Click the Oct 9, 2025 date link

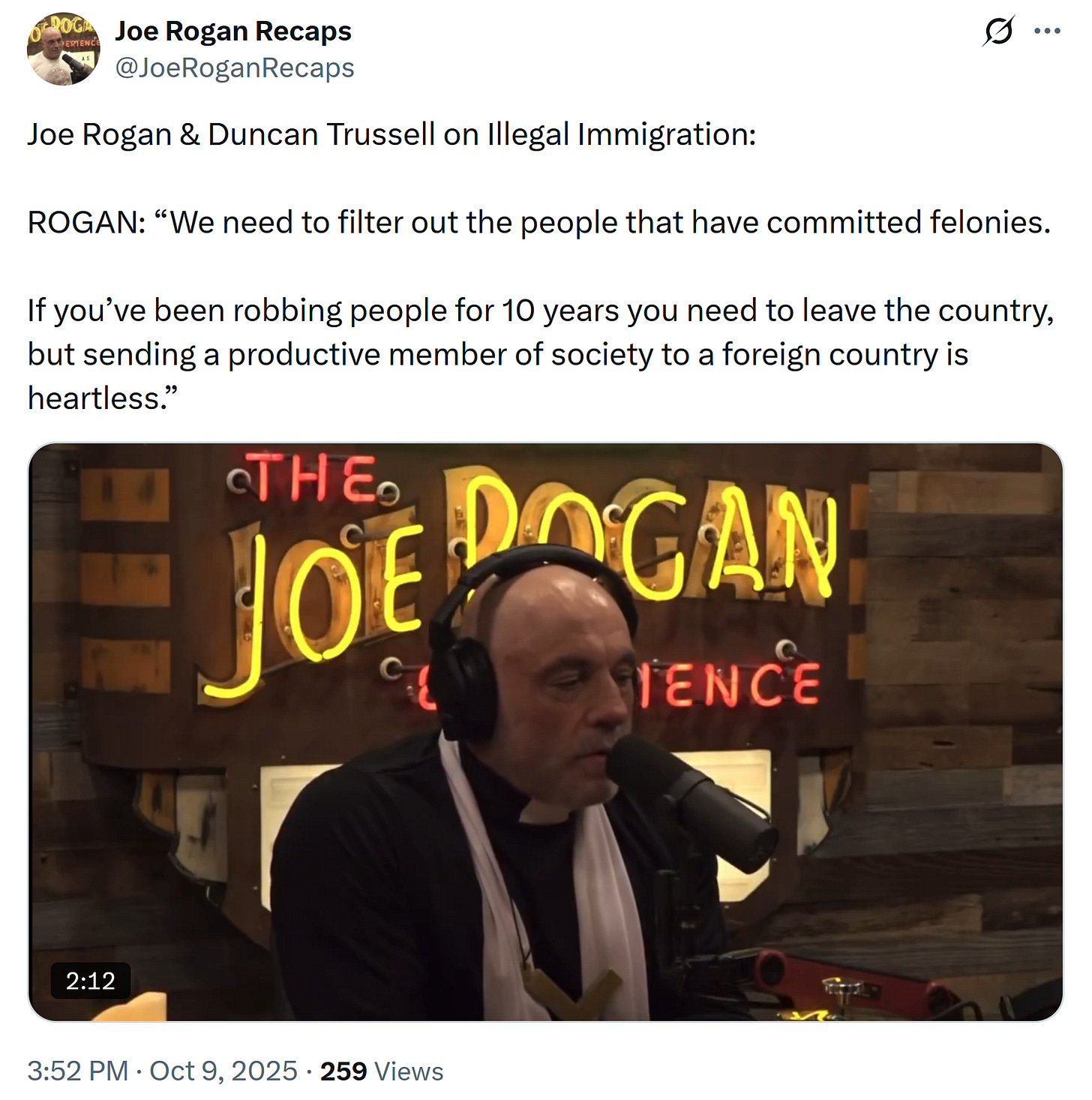(223, 1071)
